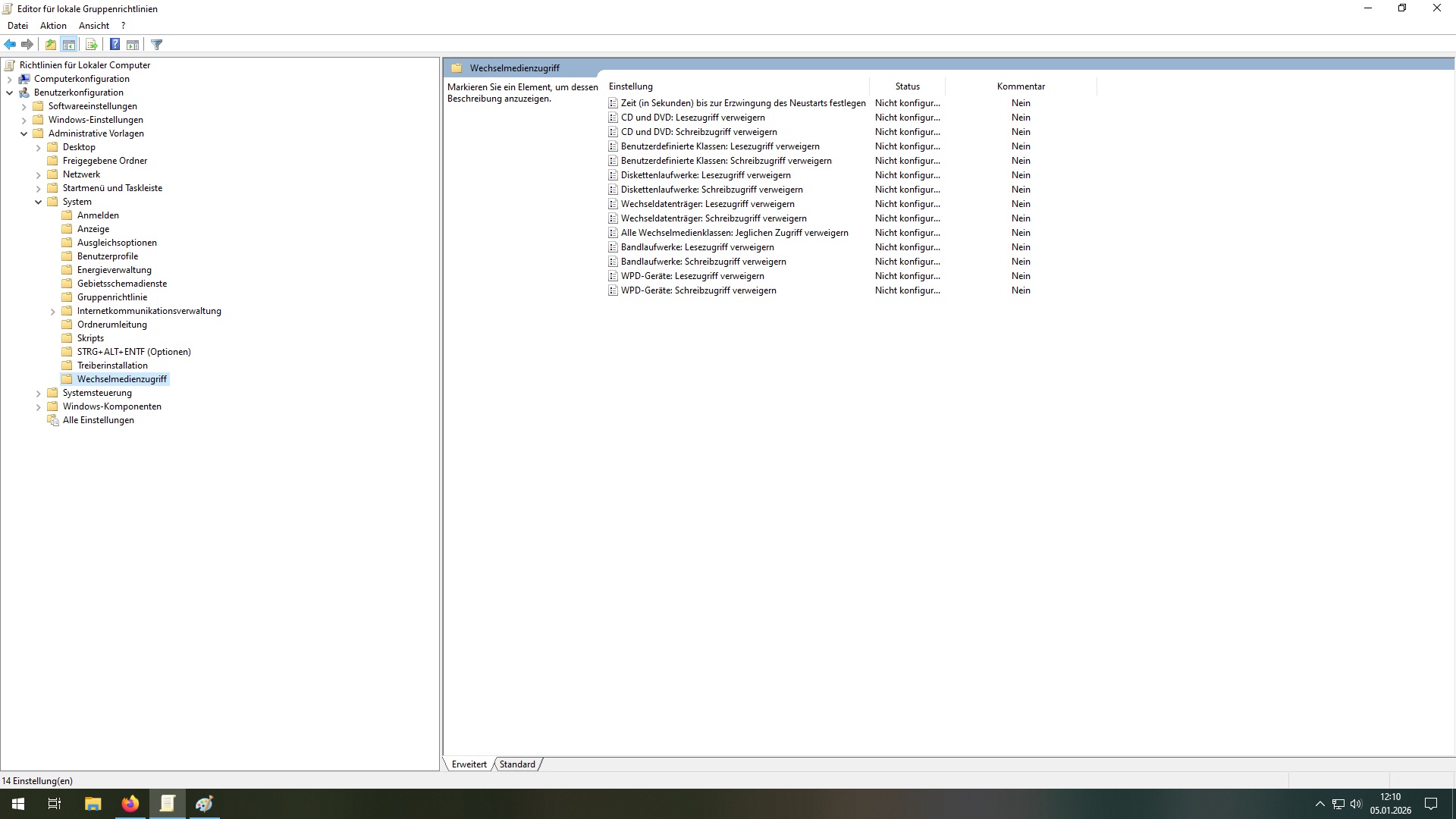The height and width of the screenshot is (819, 1456).
Task: Open Firefox from the taskbar
Action: coord(130,804)
